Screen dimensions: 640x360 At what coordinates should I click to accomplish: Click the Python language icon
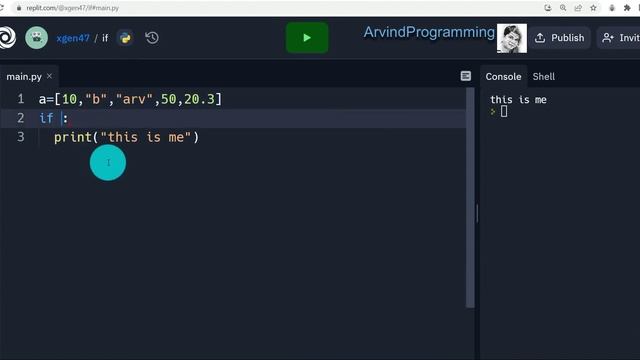pos(125,38)
